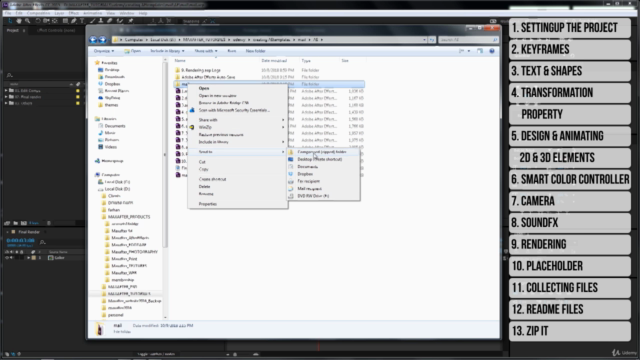
Task: Expand the second folder in Project panel
Action: click(6, 97)
